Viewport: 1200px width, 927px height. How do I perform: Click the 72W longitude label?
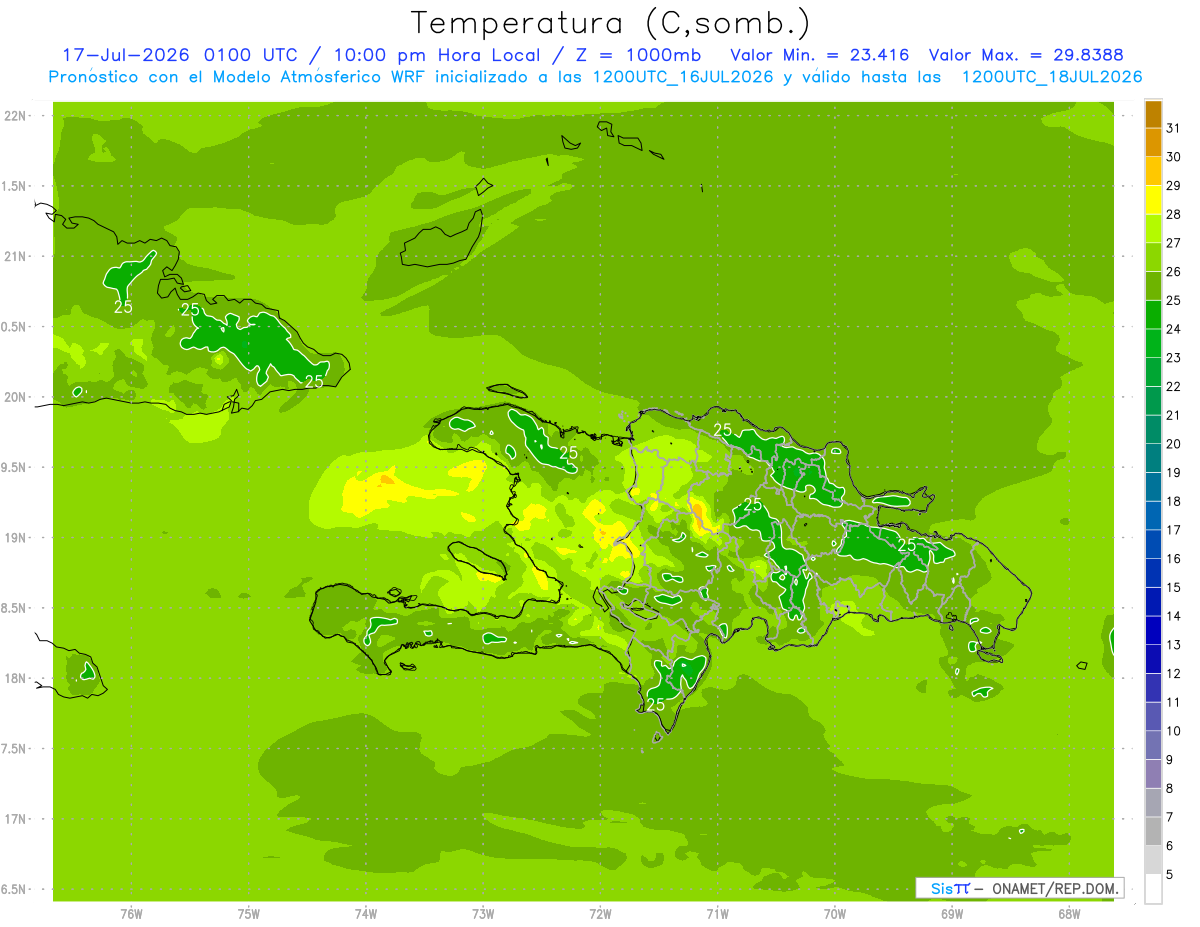coord(600,914)
